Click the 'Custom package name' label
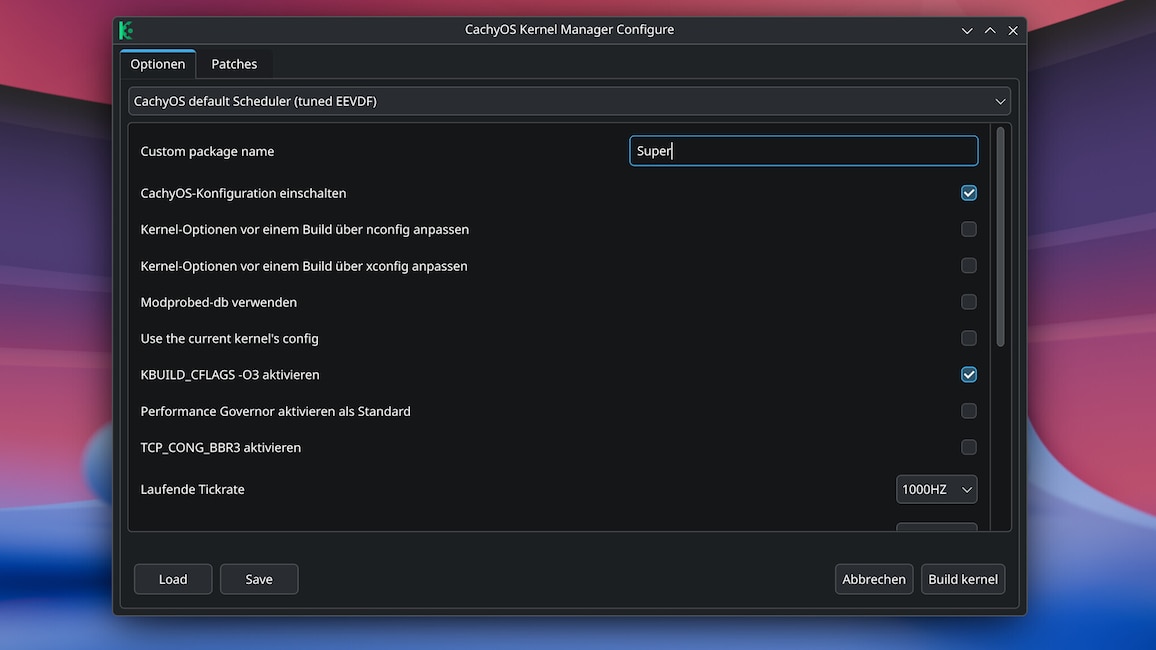Screen dimensions: 1156x650 coord(207,151)
